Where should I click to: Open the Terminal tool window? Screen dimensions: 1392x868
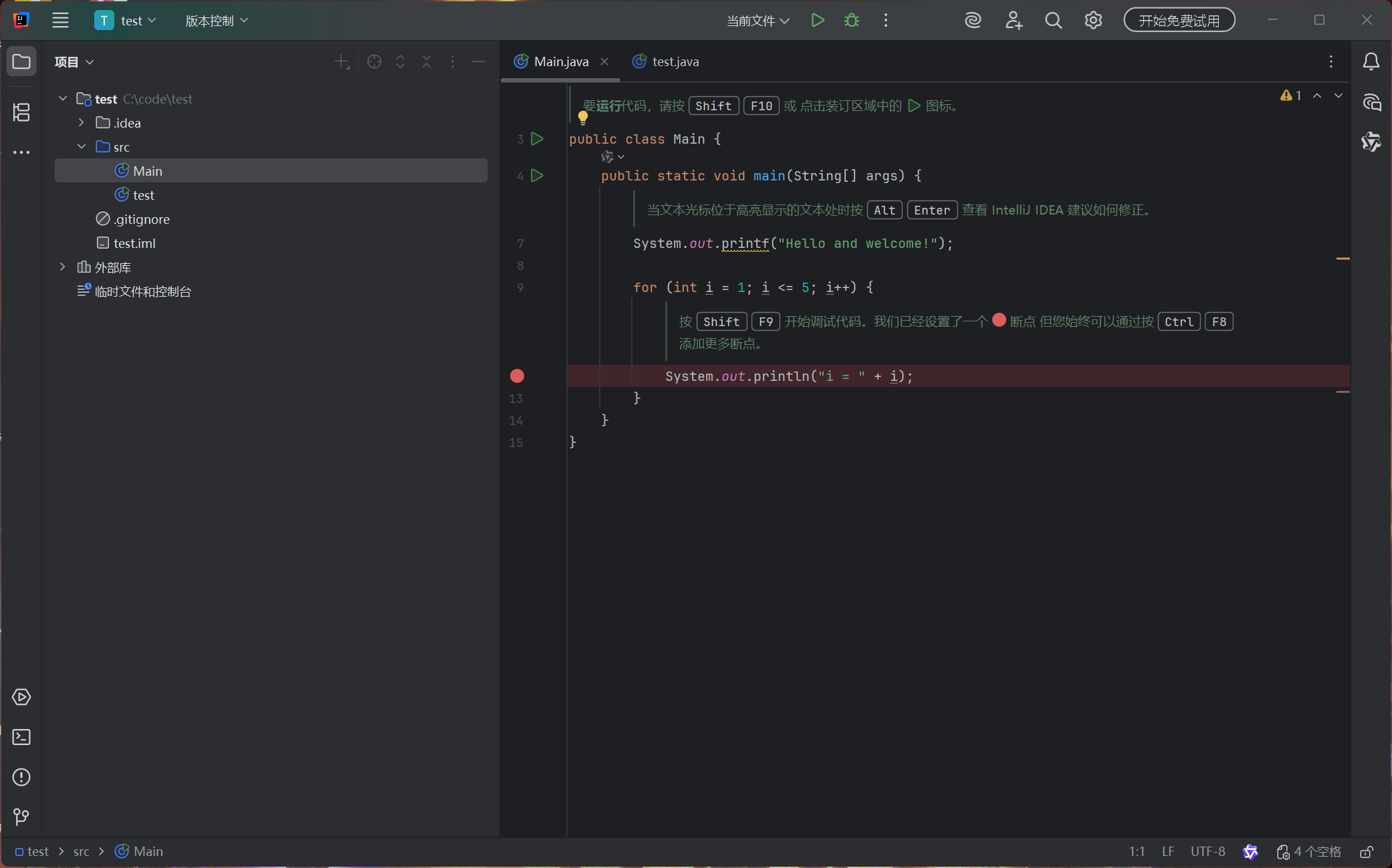(21, 737)
